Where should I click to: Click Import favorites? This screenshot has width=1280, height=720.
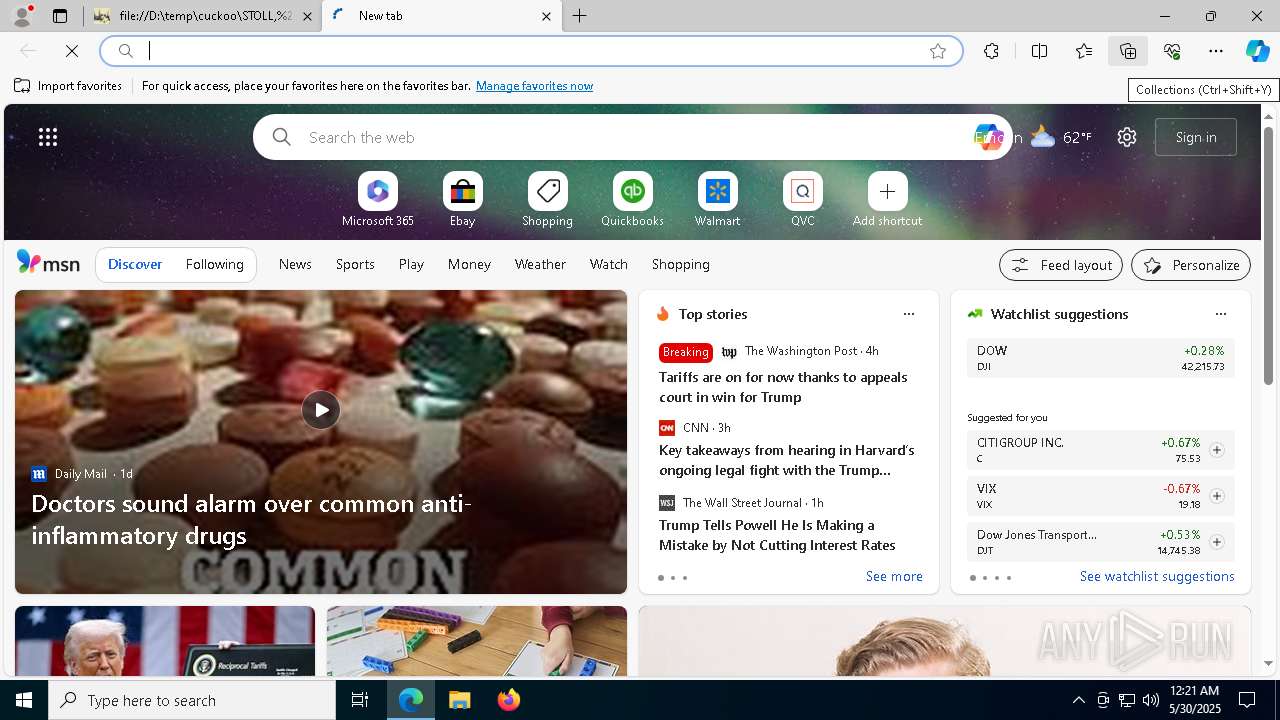[68, 86]
